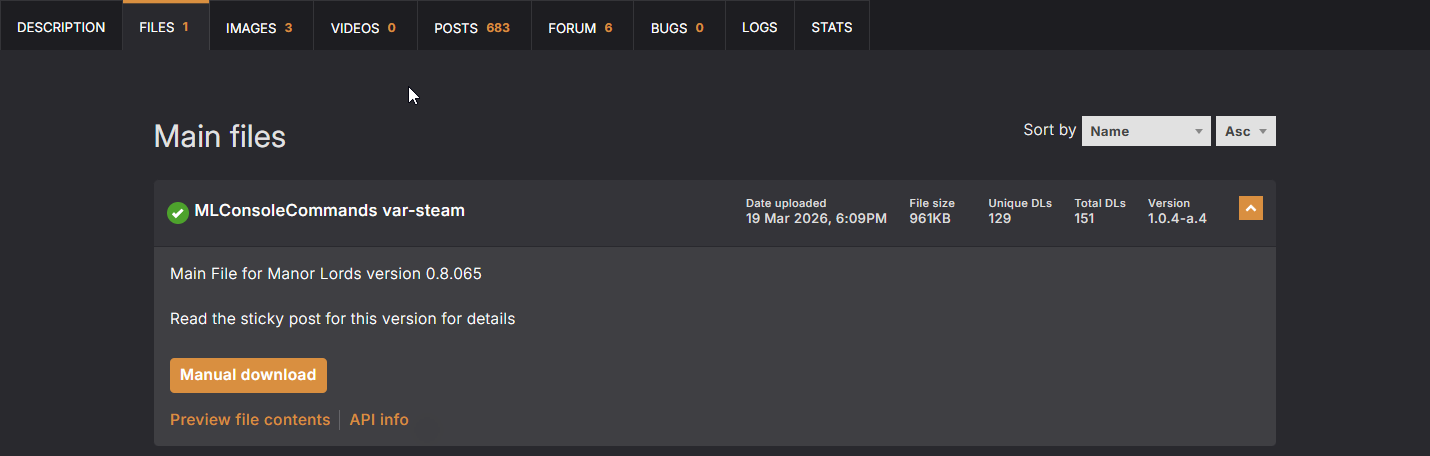Switch to the Description tab
The image size is (1430, 456).
click(61, 27)
